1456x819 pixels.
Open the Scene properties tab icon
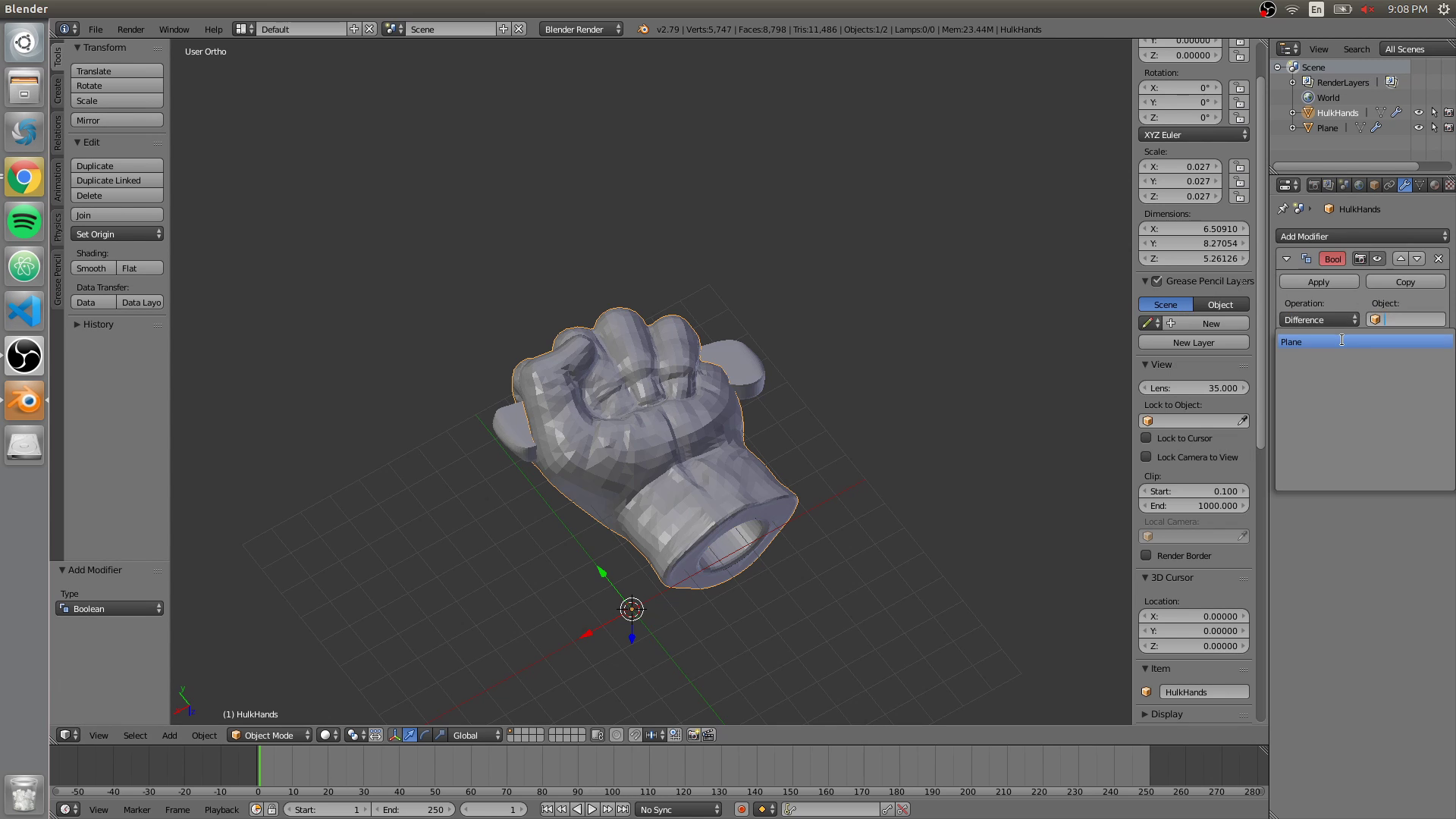coord(1344,185)
